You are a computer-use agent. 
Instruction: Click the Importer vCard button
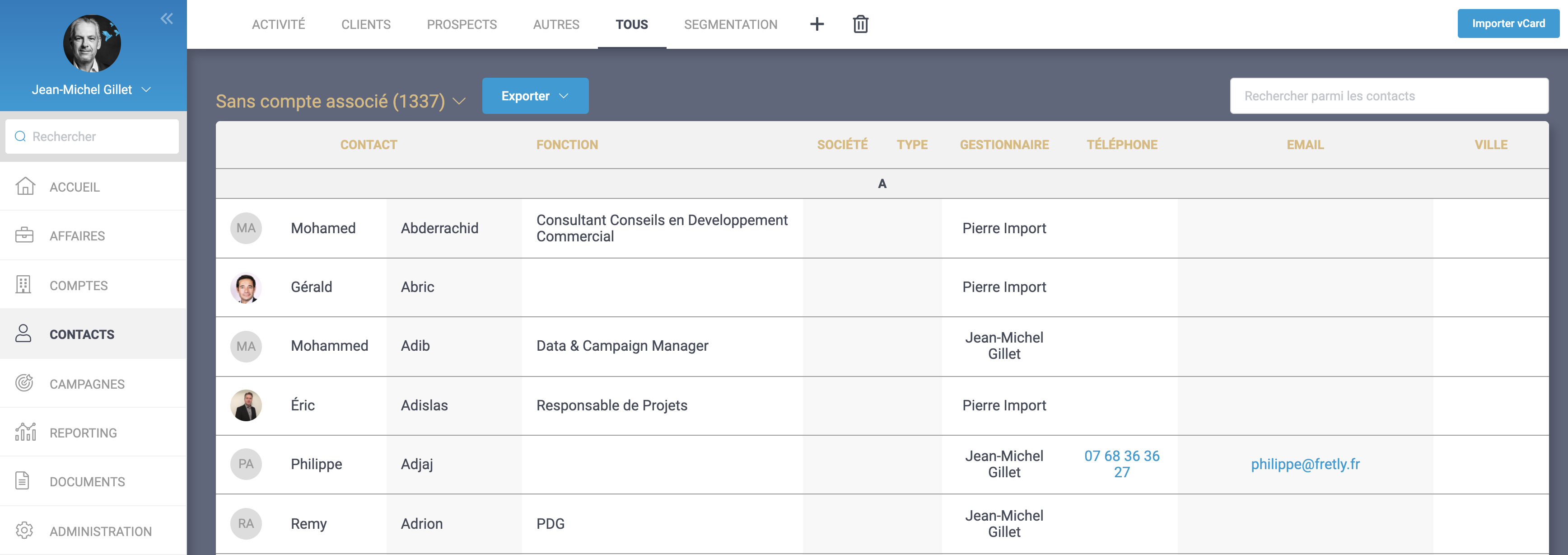[1508, 24]
